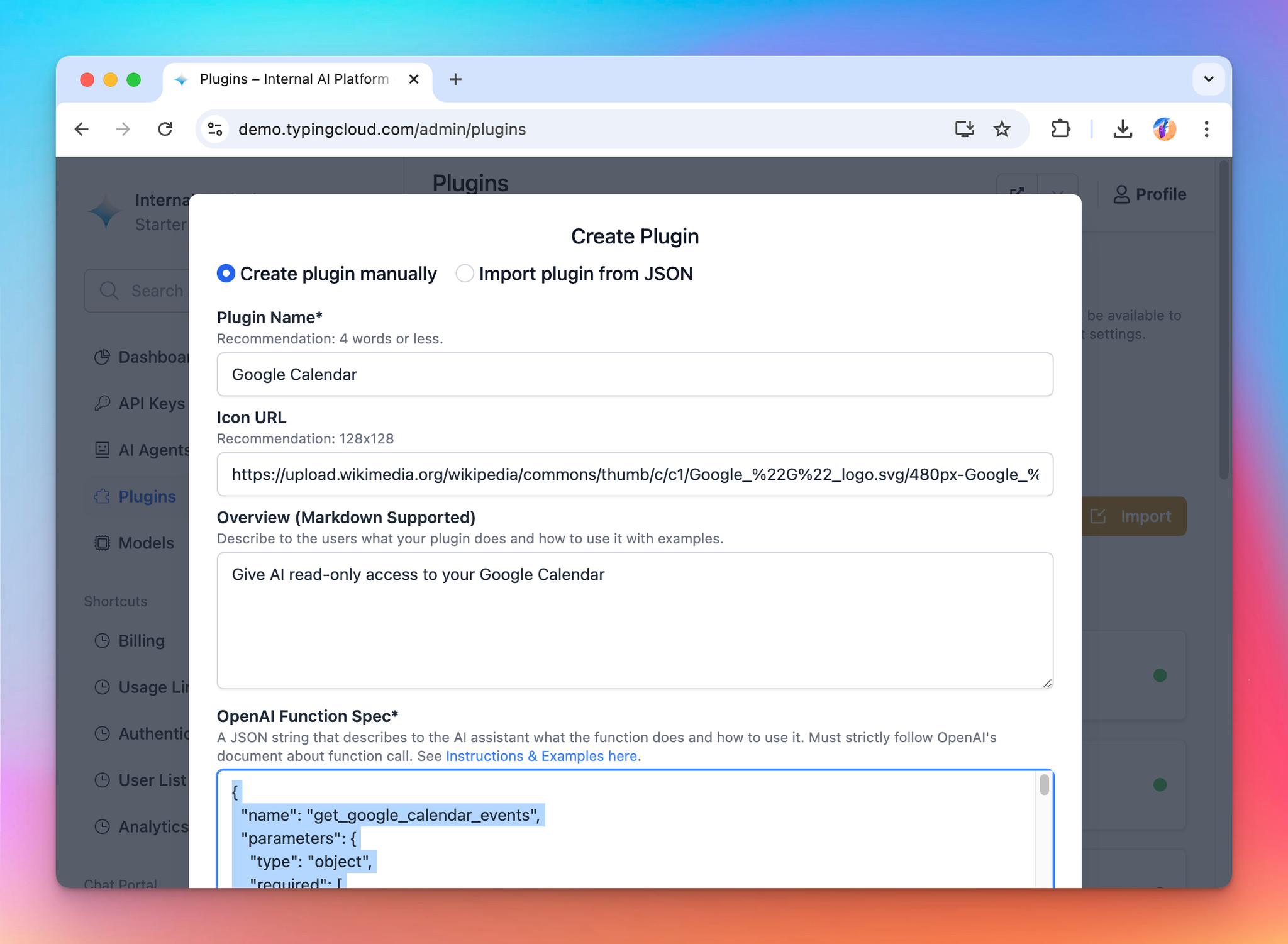The height and width of the screenshot is (944, 1288).
Task: Click the address bar URL
Action: pyautogui.click(x=382, y=130)
